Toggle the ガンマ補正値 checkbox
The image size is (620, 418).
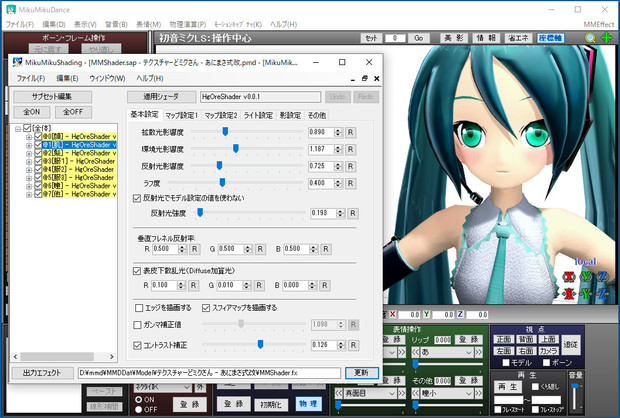(x=138, y=325)
